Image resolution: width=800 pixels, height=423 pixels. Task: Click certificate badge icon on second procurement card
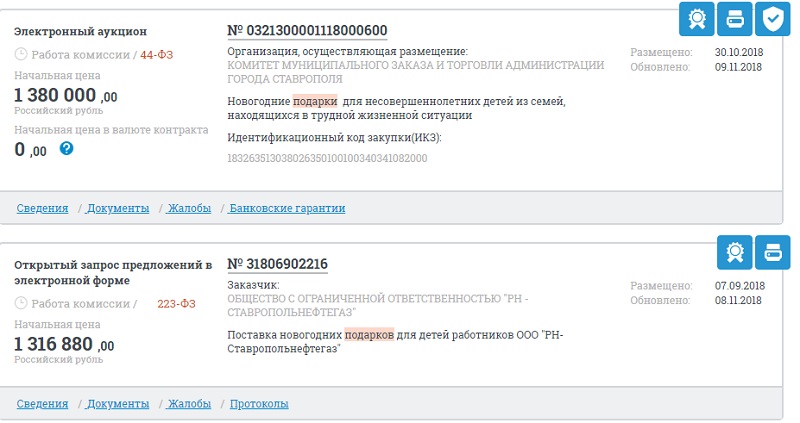735,252
